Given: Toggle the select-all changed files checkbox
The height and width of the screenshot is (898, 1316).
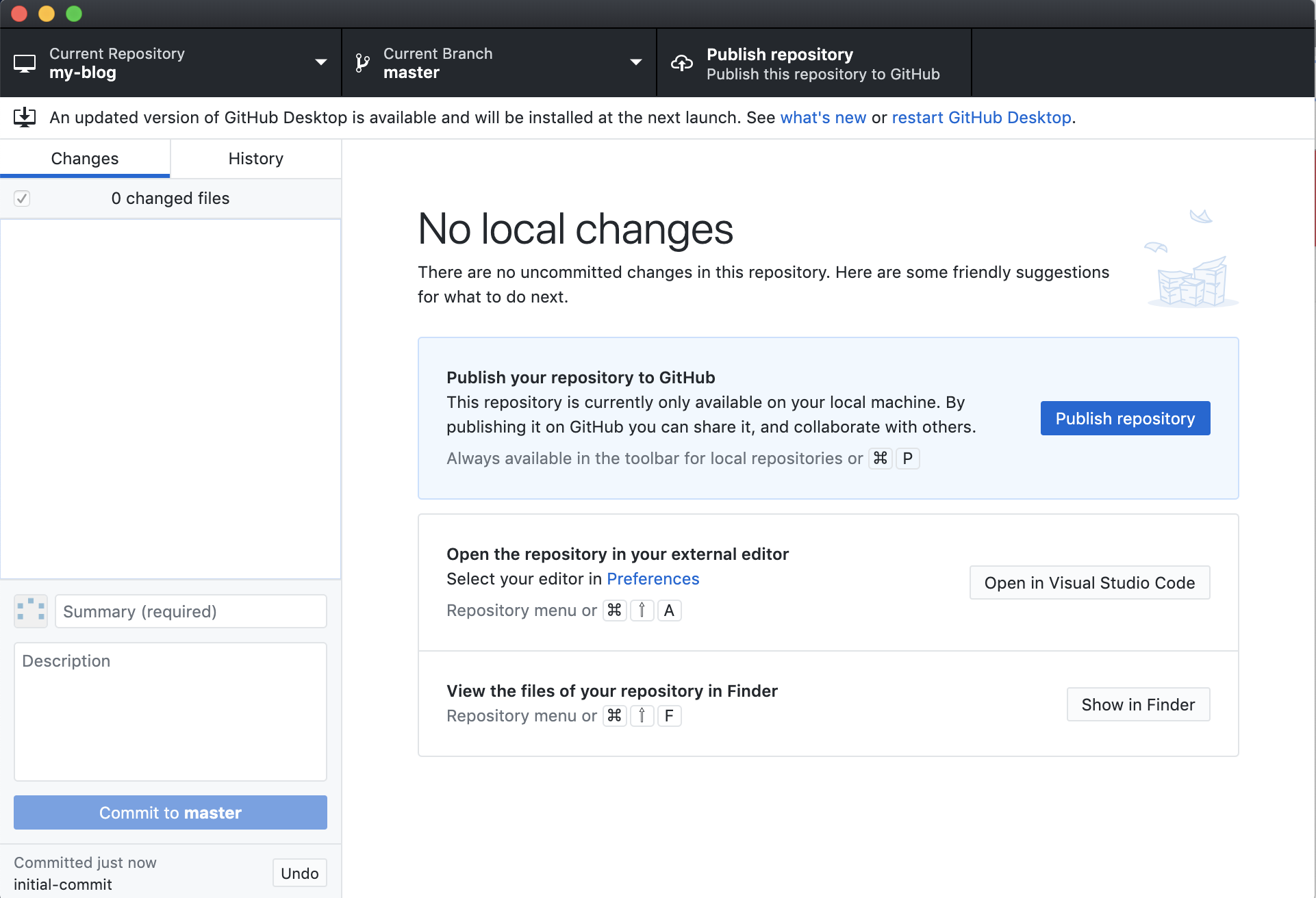Looking at the screenshot, I should tap(22, 198).
